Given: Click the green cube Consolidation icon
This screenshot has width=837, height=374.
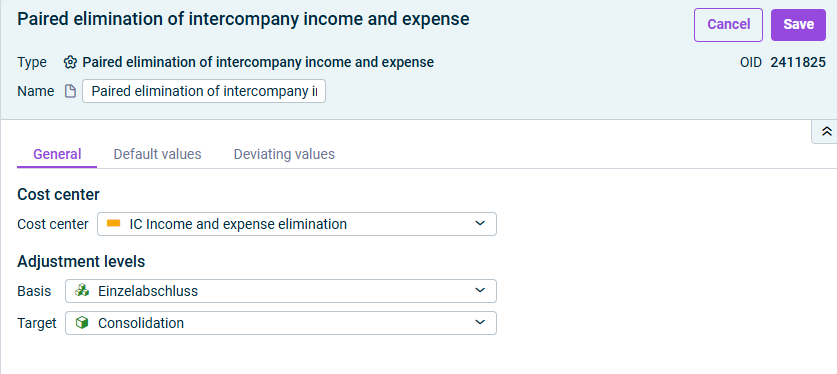Looking at the screenshot, I should (82, 323).
